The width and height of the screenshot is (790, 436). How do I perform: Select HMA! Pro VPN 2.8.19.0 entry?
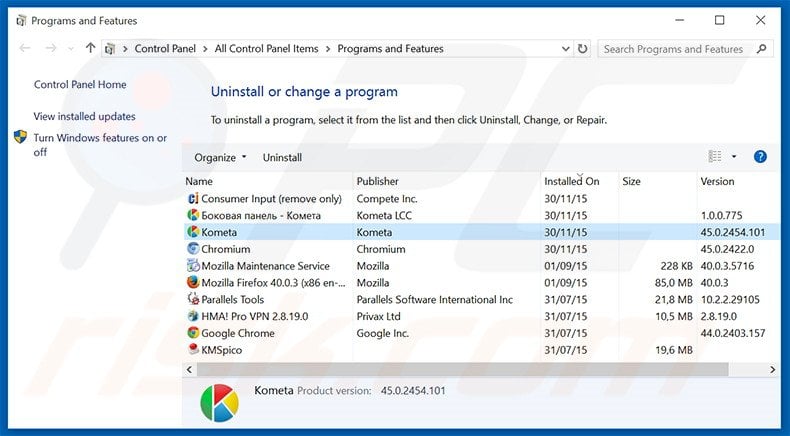pyautogui.click(x=255, y=317)
